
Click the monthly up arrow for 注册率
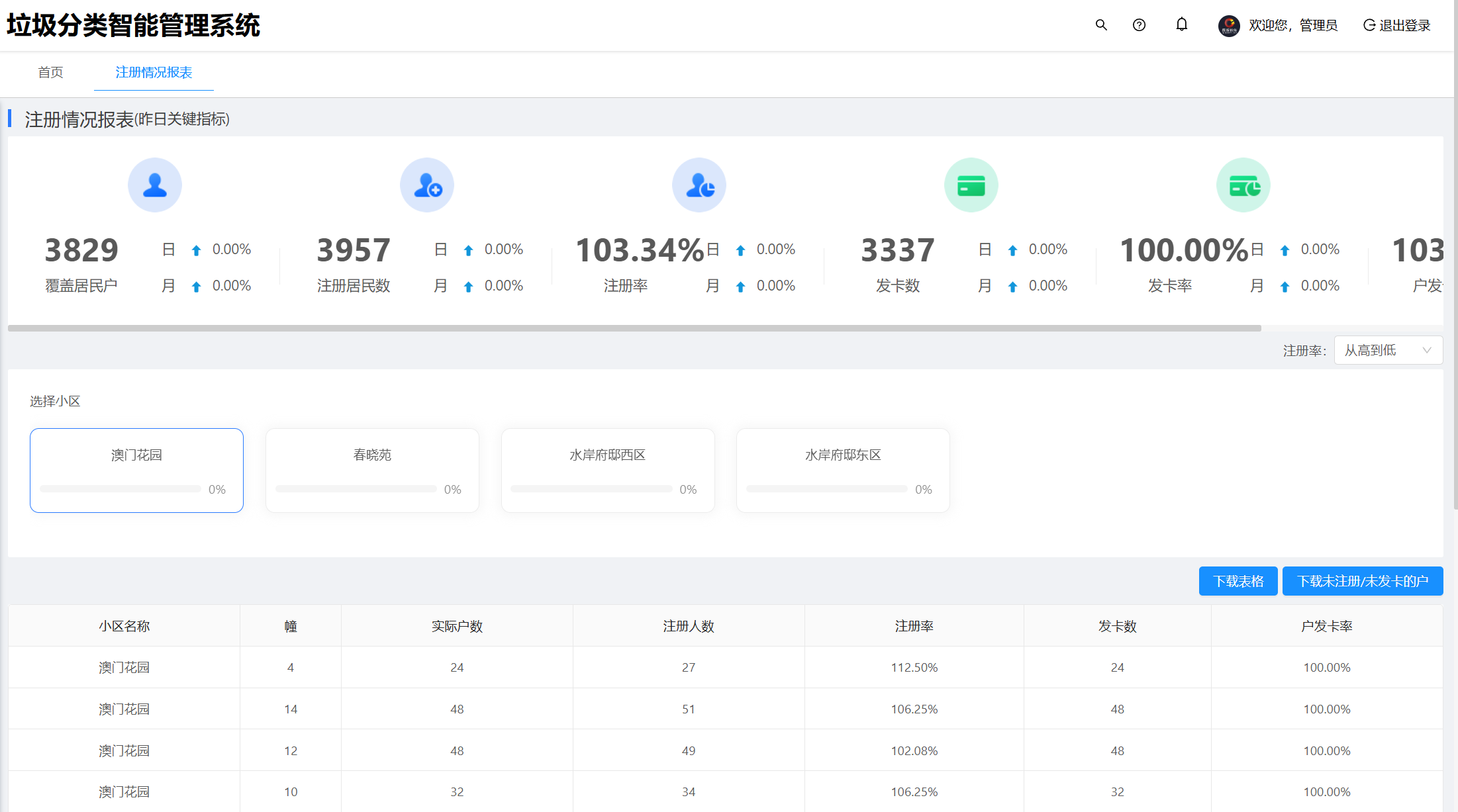[x=740, y=287]
